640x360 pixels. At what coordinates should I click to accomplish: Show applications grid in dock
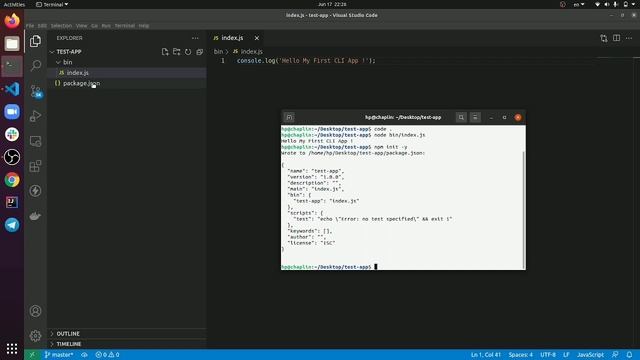click(12, 349)
